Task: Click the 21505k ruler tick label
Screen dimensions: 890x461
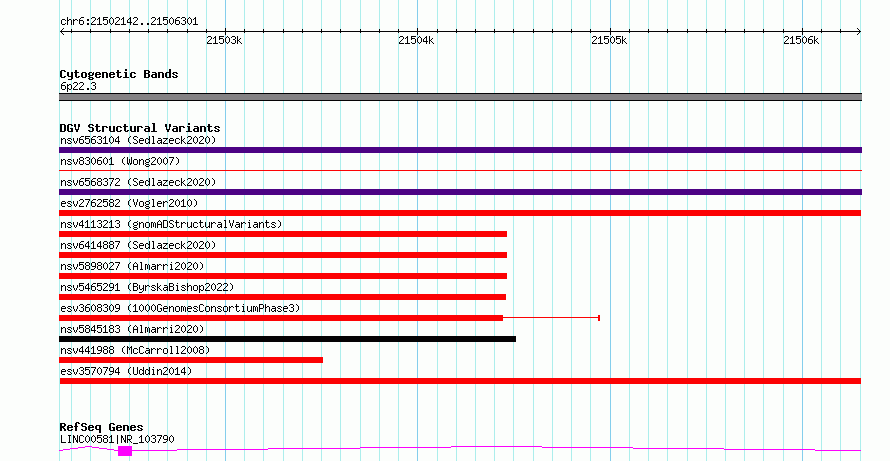Action: pyautogui.click(x=609, y=40)
